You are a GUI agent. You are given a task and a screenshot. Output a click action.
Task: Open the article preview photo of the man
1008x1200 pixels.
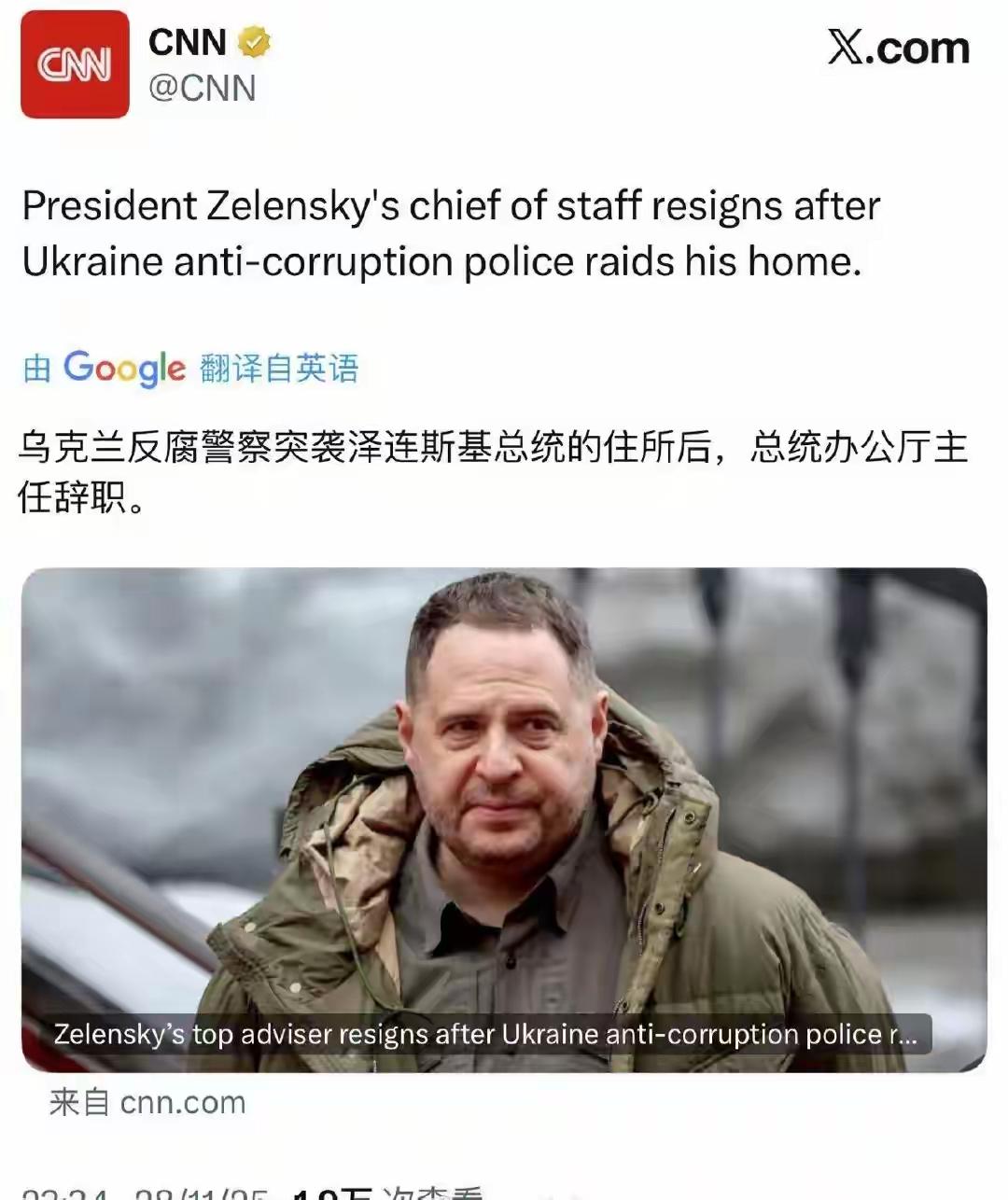pyautogui.click(x=504, y=819)
